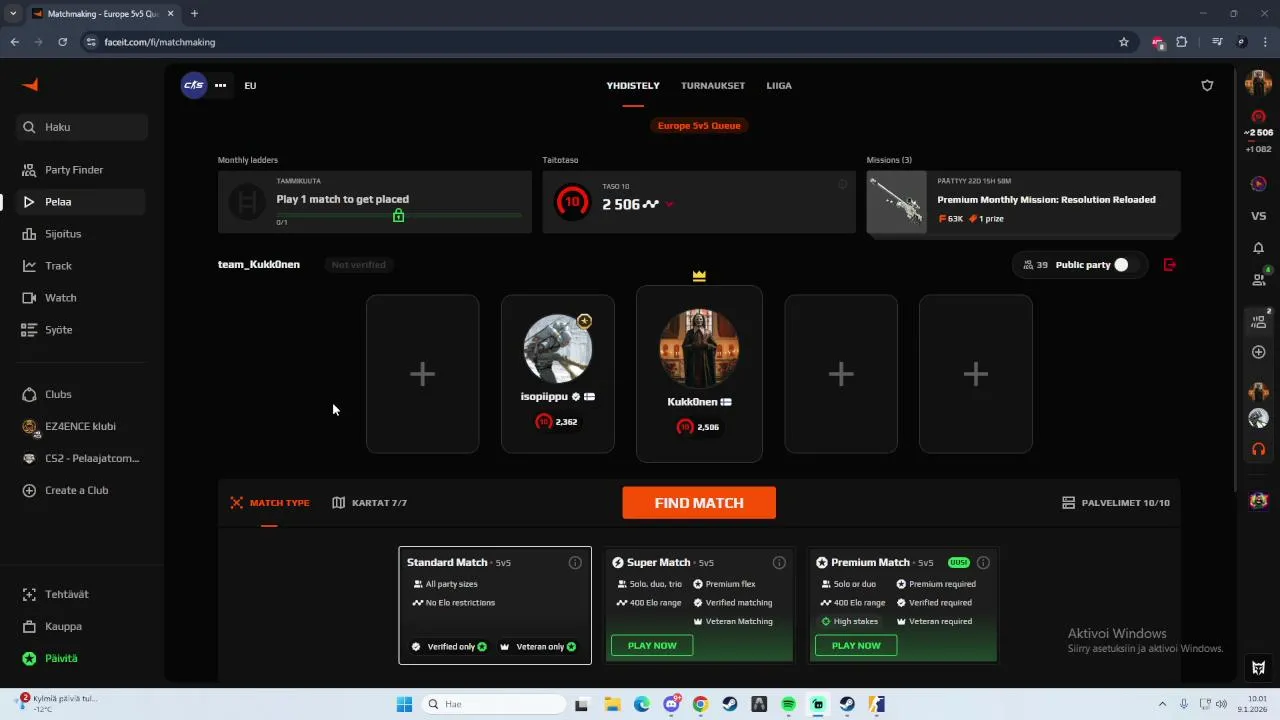This screenshot has height=720, width=1280.
Task: Bookmark this page with the star icon
Action: [x=1124, y=42]
